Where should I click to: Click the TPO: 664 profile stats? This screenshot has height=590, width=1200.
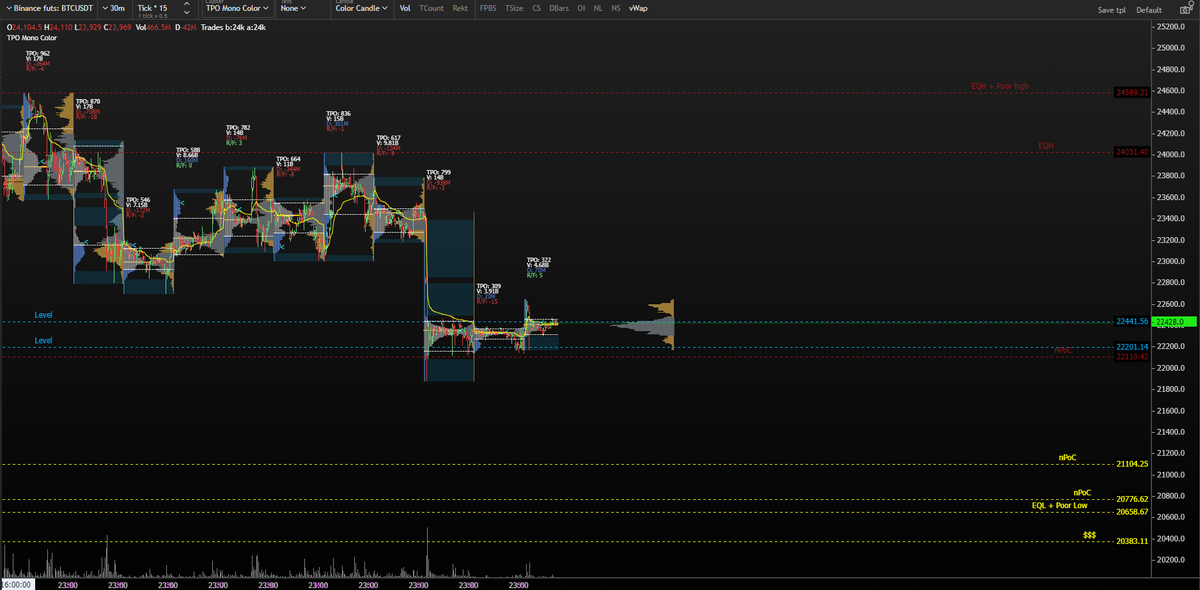[289, 166]
